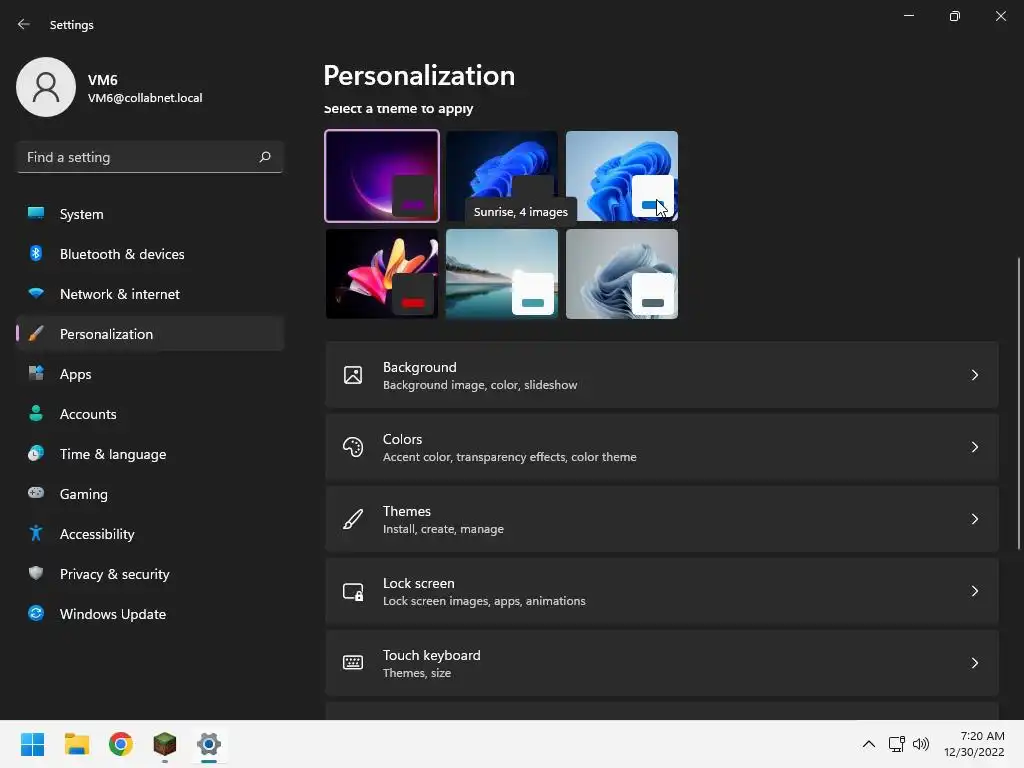This screenshot has height=768, width=1024.
Task: Click the Colors palette icon
Action: [353, 447]
